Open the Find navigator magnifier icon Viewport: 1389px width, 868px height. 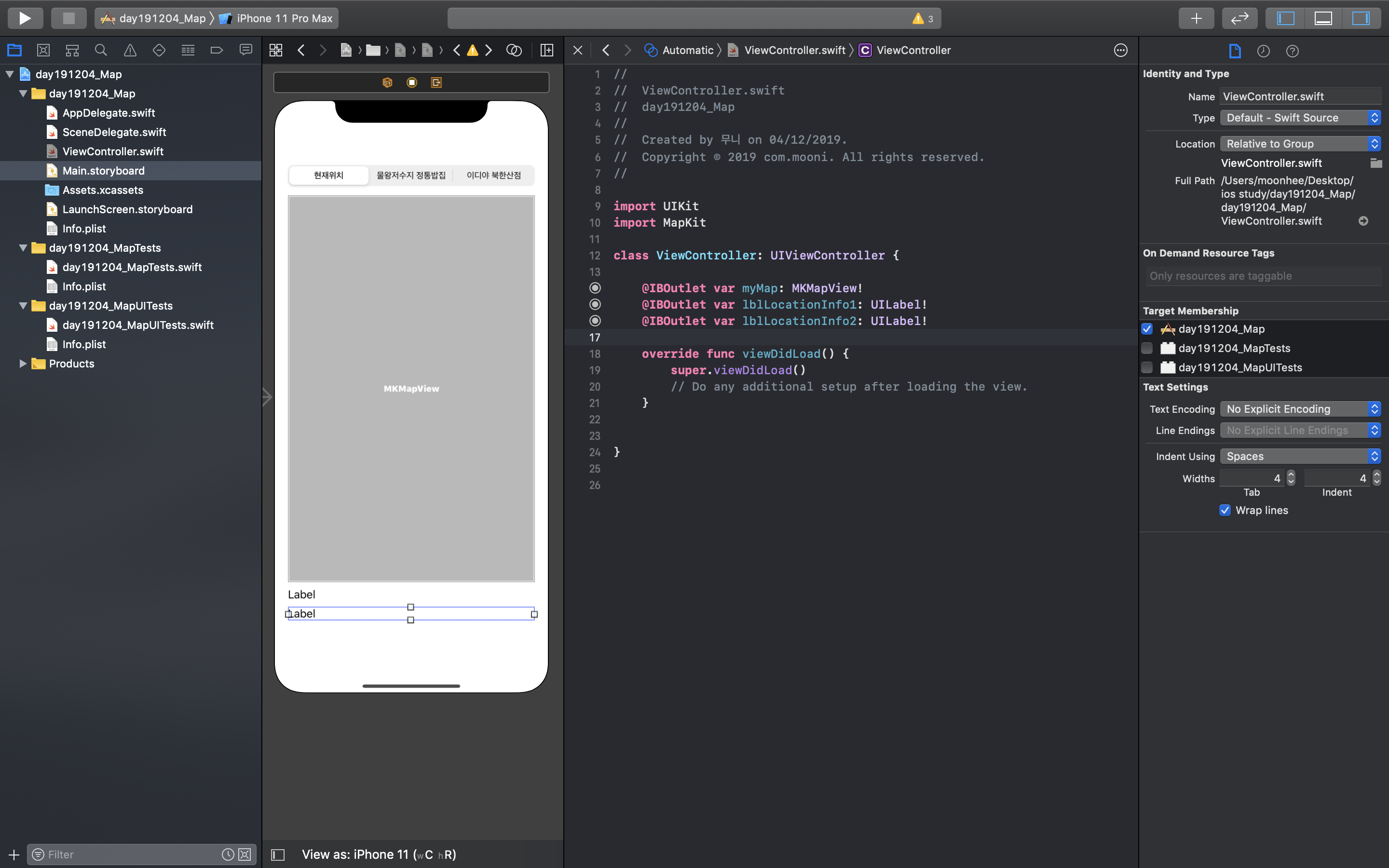pyautogui.click(x=101, y=51)
